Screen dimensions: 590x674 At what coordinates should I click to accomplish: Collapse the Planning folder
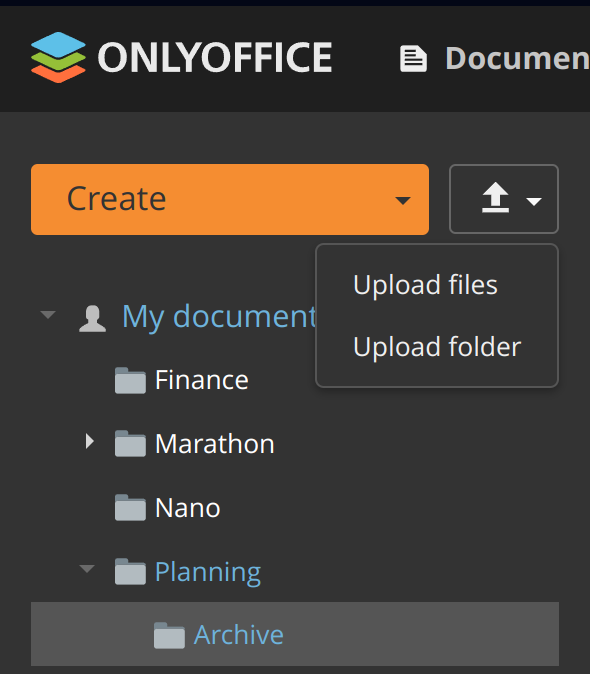[87, 569]
